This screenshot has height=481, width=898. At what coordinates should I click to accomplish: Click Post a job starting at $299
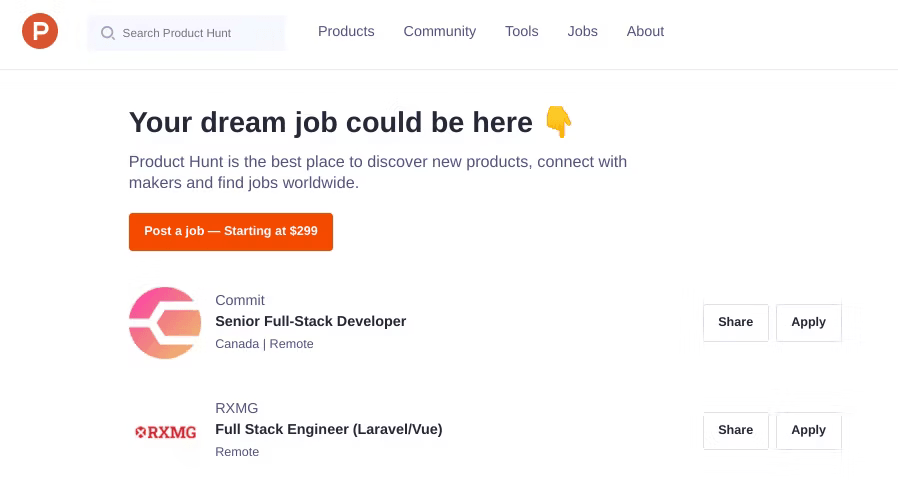point(231,232)
